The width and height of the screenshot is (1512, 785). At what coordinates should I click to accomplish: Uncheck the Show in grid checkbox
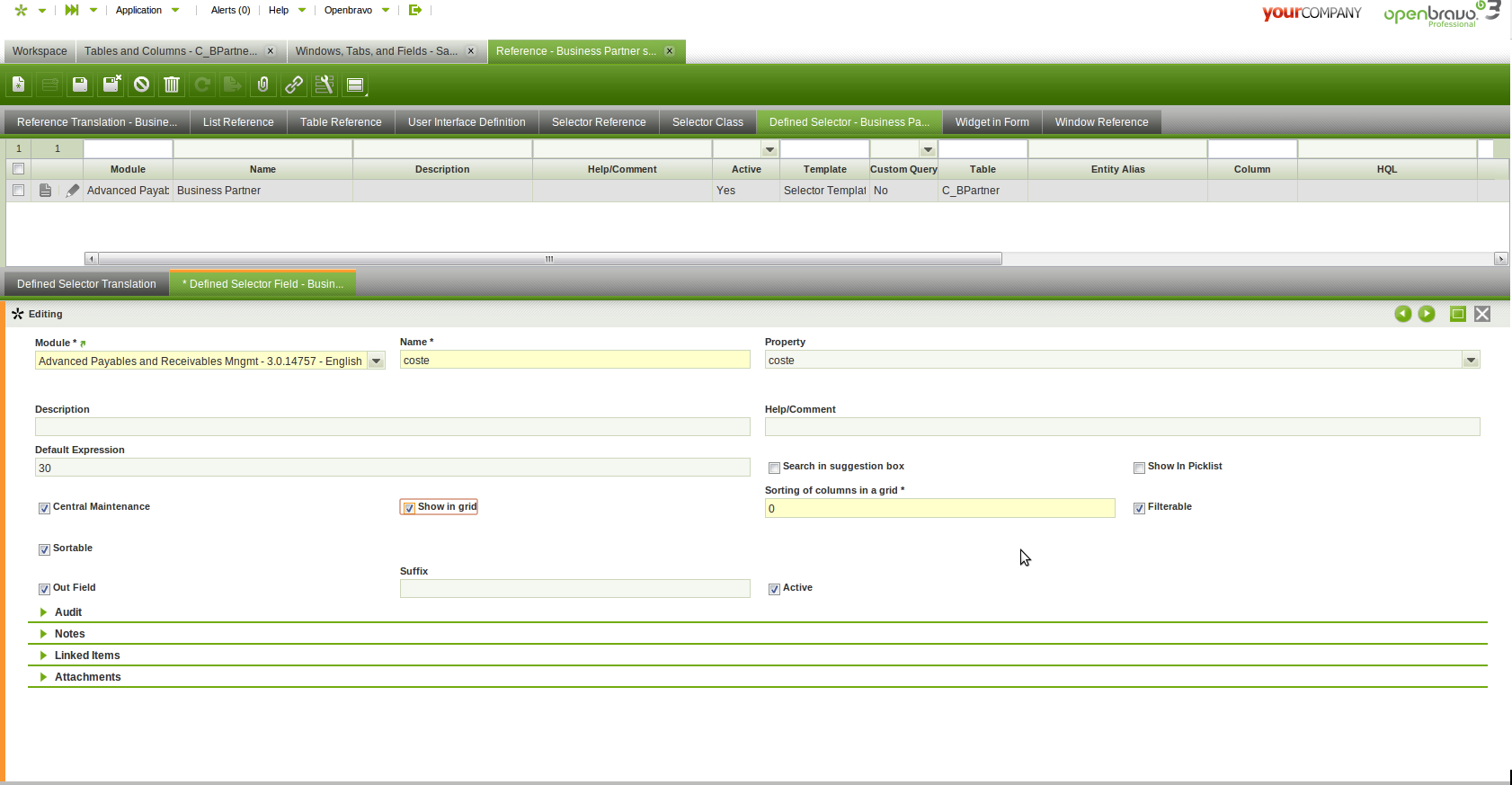tap(409, 508)
